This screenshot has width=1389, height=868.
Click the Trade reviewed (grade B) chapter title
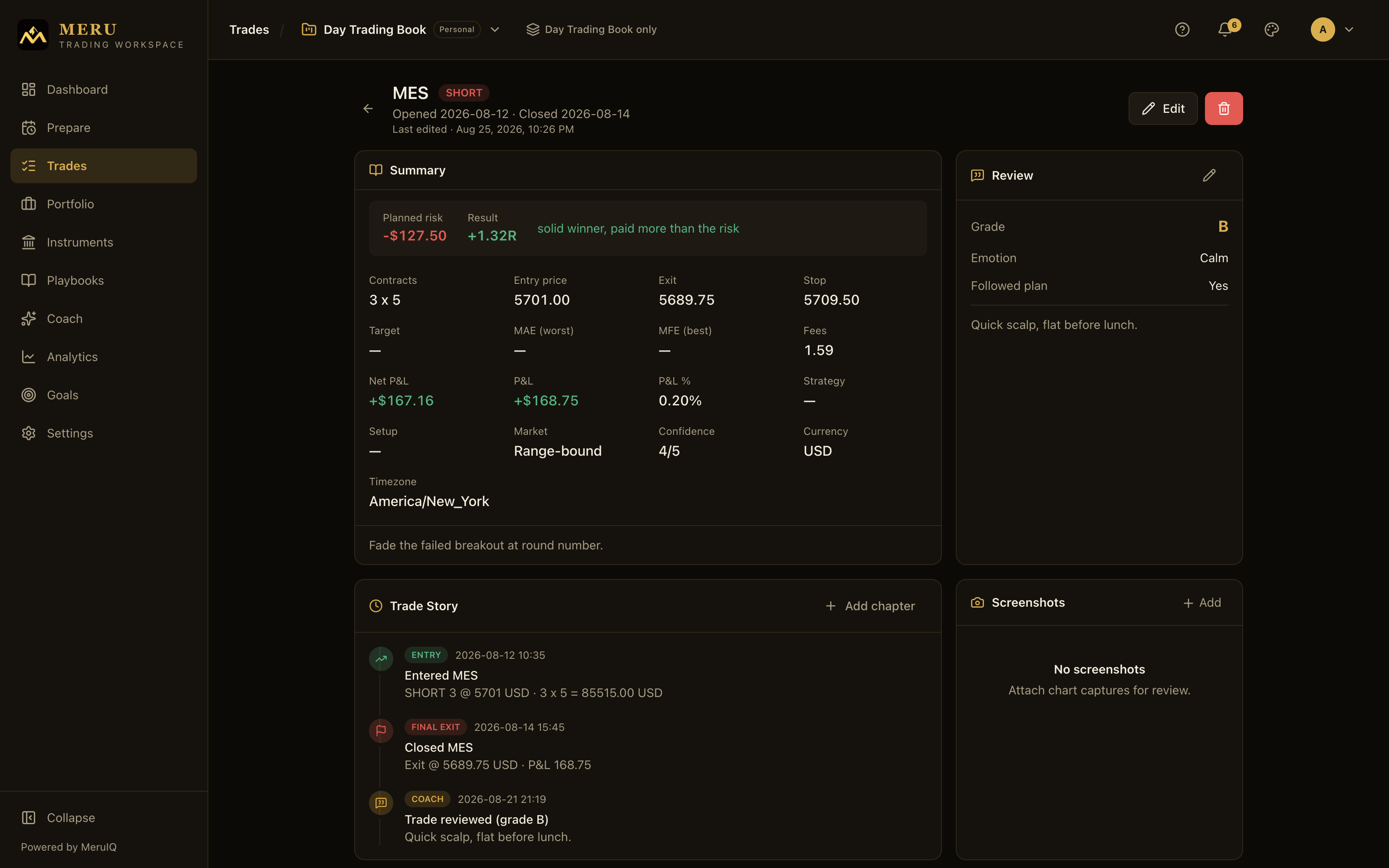[x=477, y=820]
